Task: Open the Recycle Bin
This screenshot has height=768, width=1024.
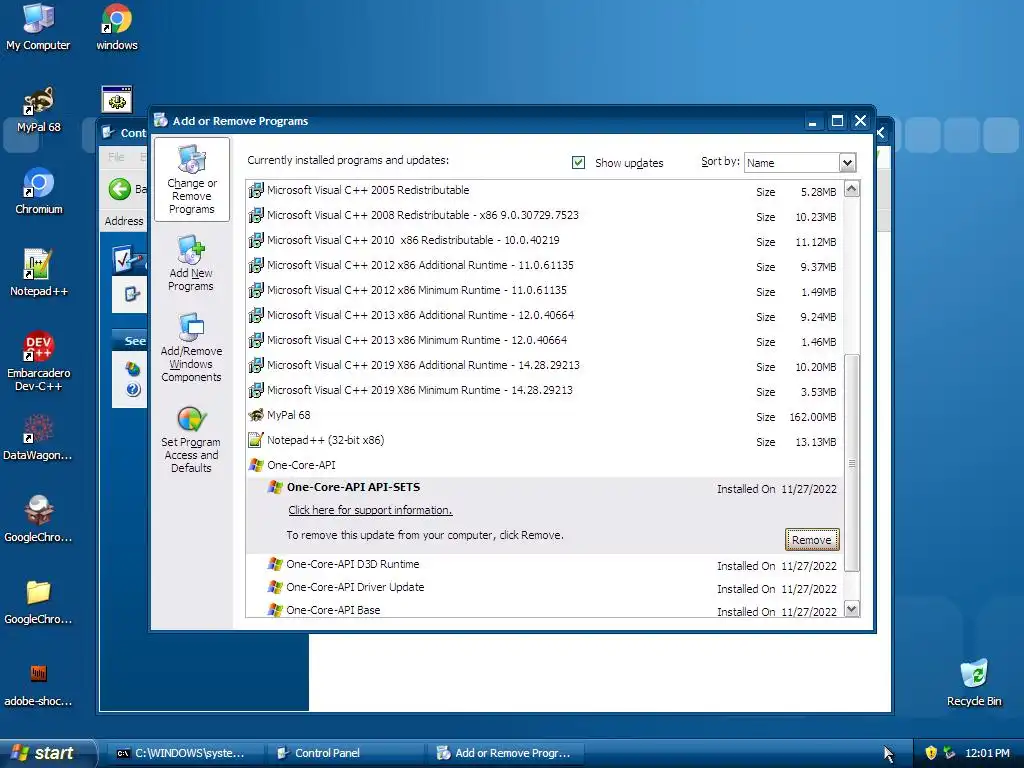Action: [974, 682]
